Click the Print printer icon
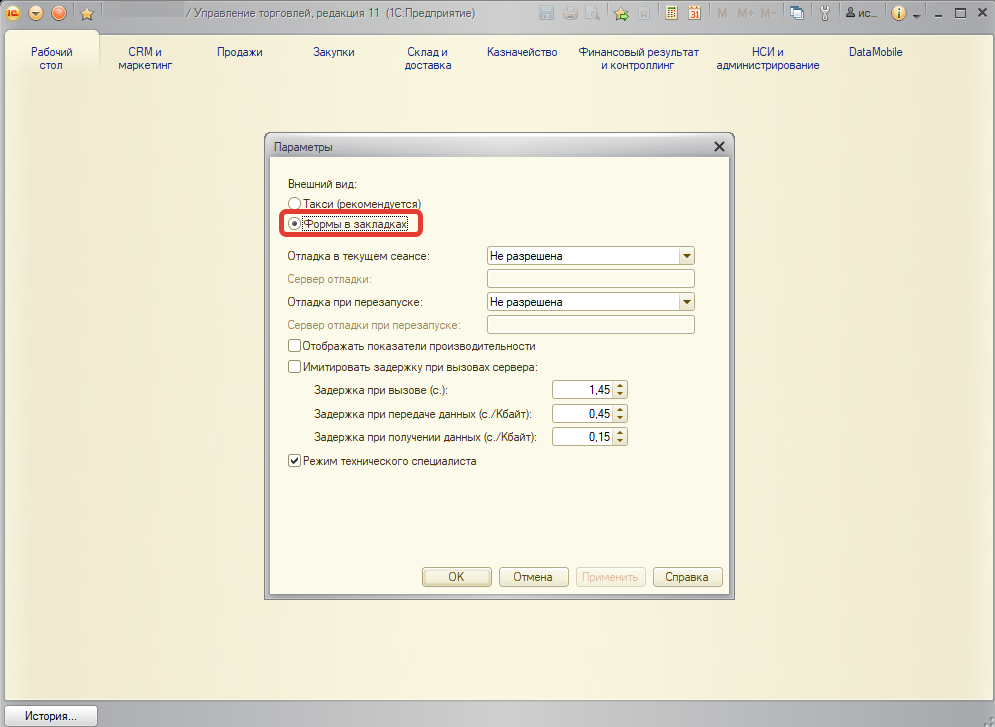Screen dimensions: 995x727 570,13
